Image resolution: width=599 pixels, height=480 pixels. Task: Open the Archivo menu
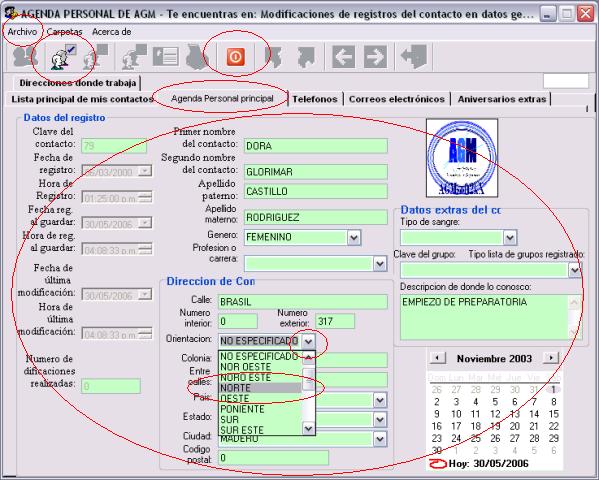[22, 32]
